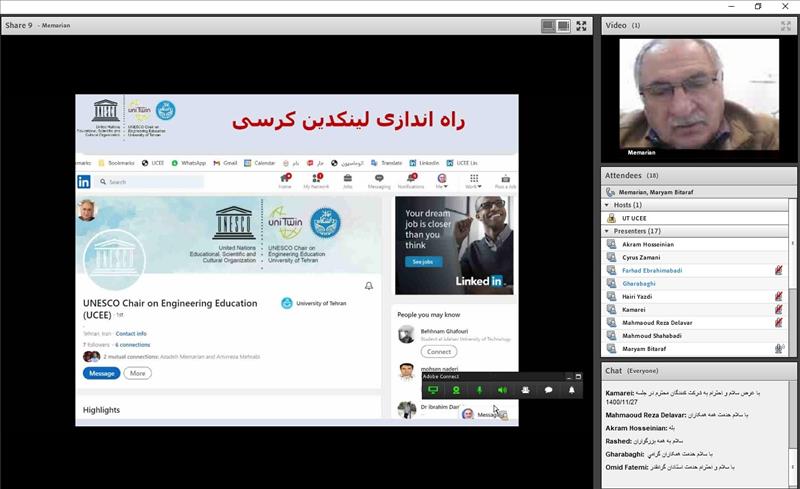The height and width of the screenshot is (489, 800).
Task: Click the second layout icon in Share pod header
Action: (x=563, y=26)
